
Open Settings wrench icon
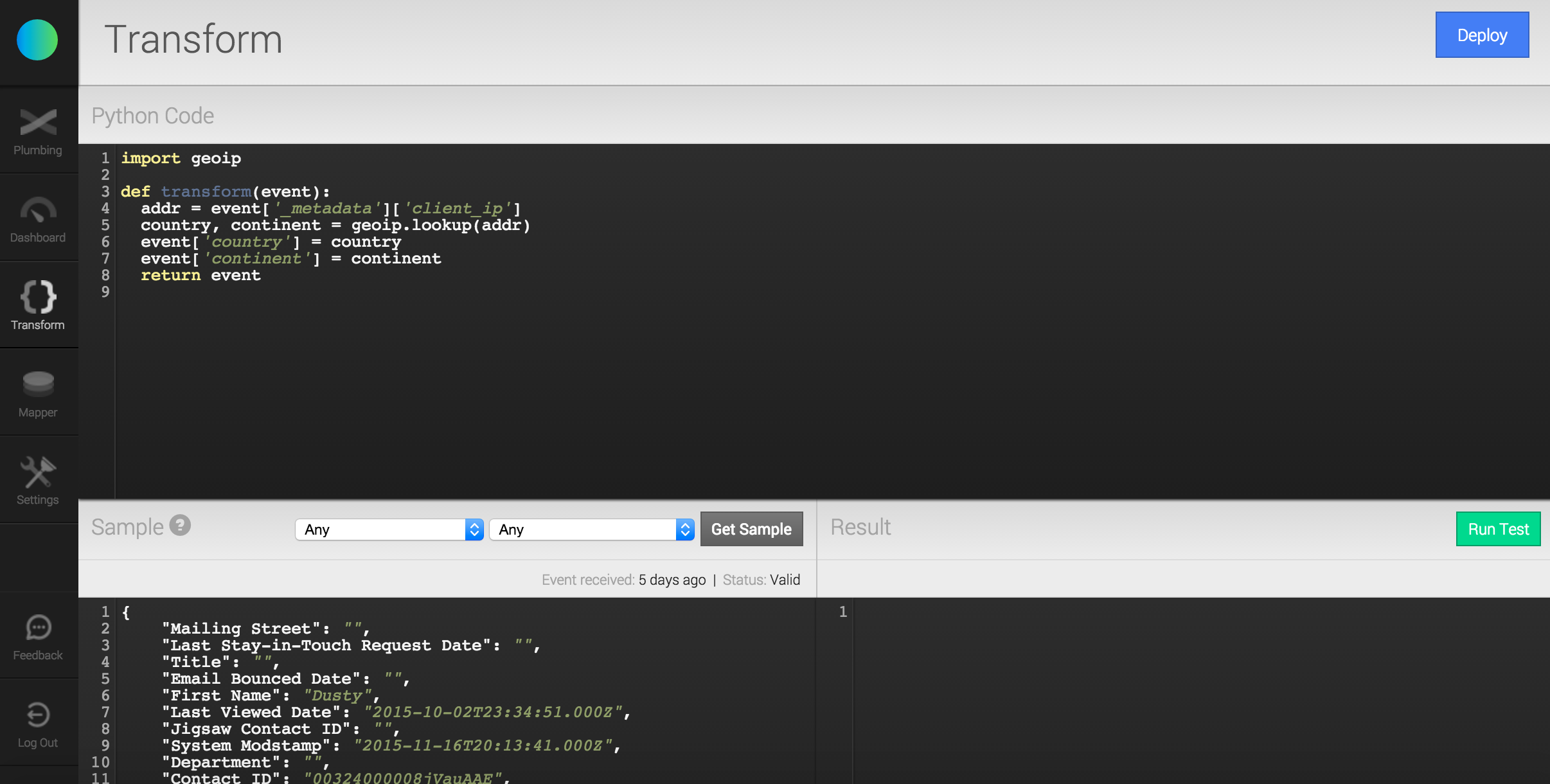[x=38, y=472]
